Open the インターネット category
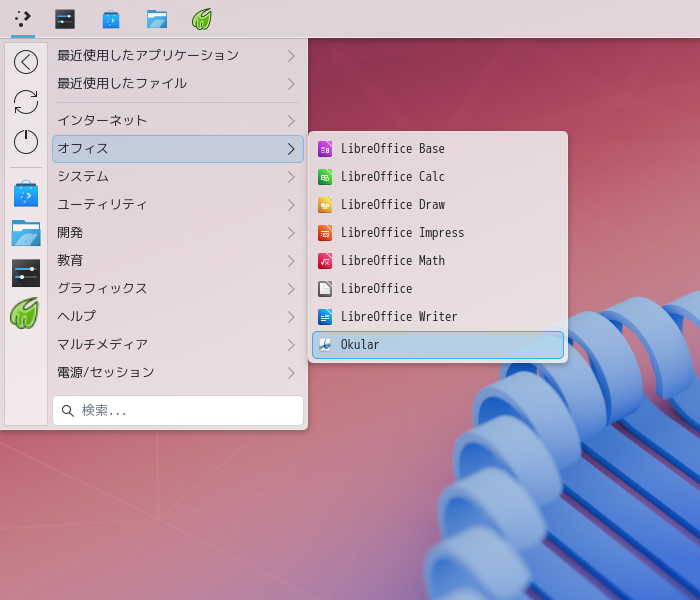The width and height of the screenshot is (700, 600). tap(178, 121)
